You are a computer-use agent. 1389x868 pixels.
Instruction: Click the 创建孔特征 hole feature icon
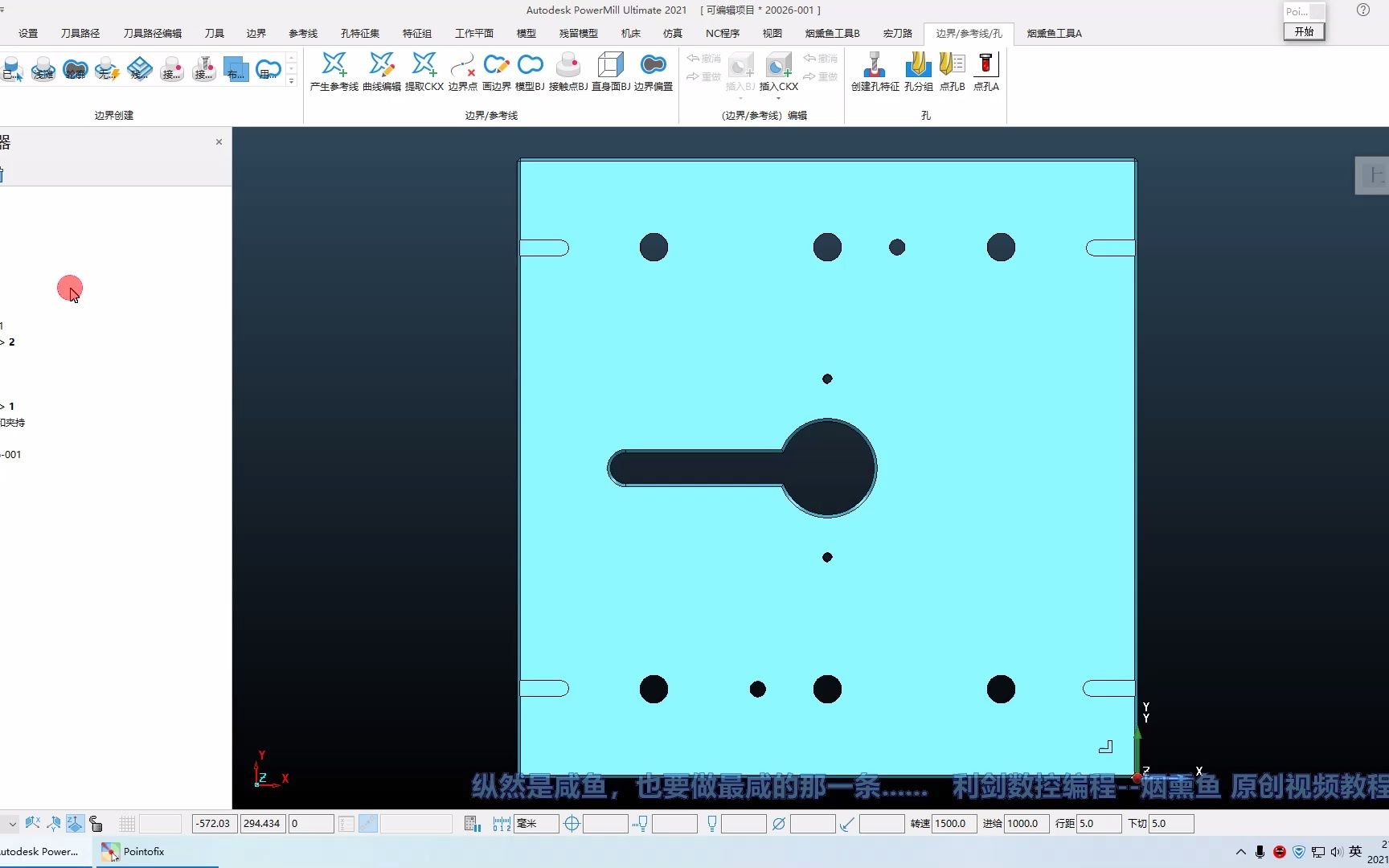(875, 71)
